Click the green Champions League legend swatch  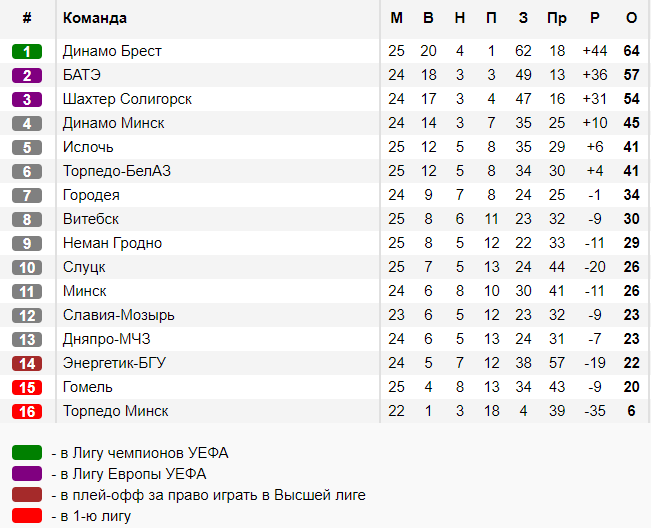pos(28,453)
